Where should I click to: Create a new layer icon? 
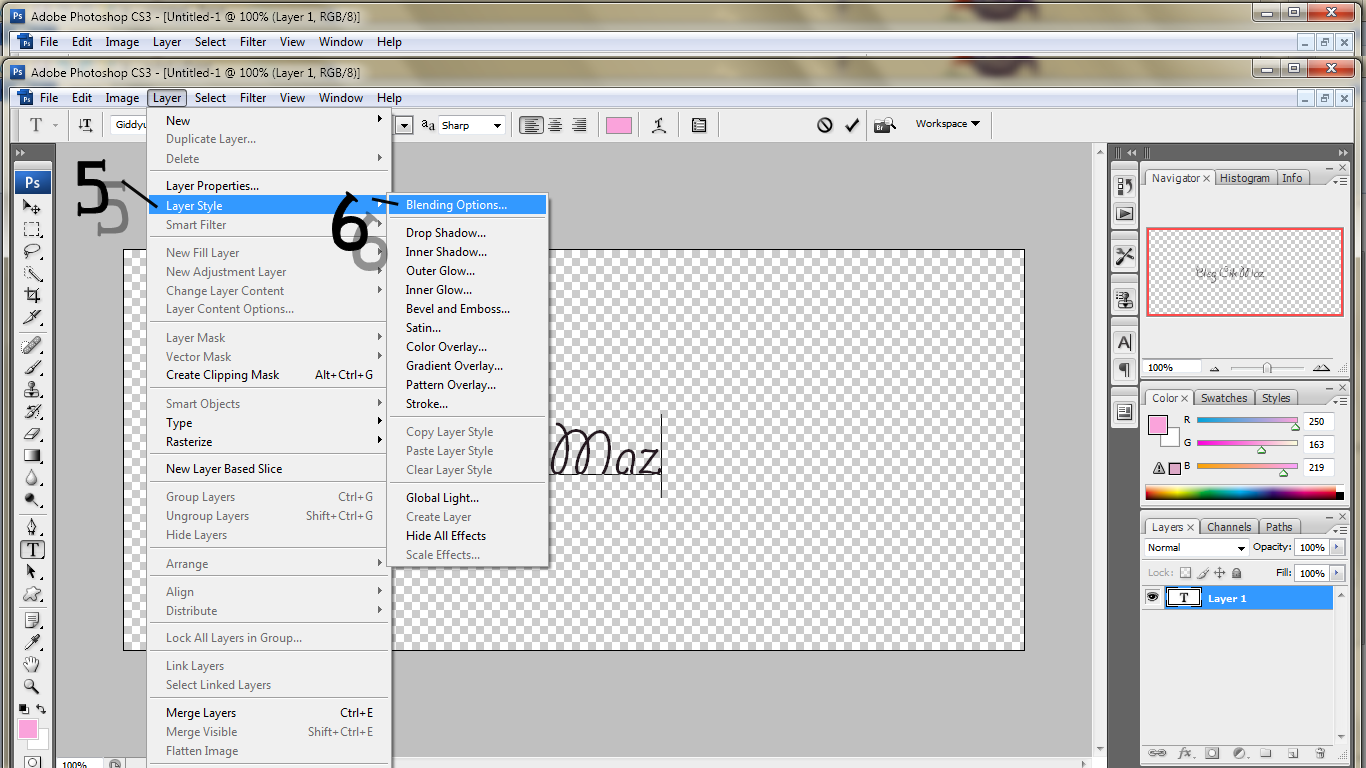1293,753
